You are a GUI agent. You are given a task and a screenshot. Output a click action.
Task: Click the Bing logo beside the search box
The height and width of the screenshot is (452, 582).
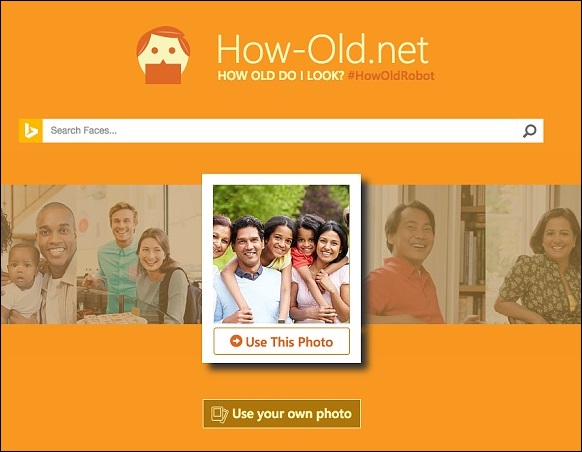[x=30, y=131]
